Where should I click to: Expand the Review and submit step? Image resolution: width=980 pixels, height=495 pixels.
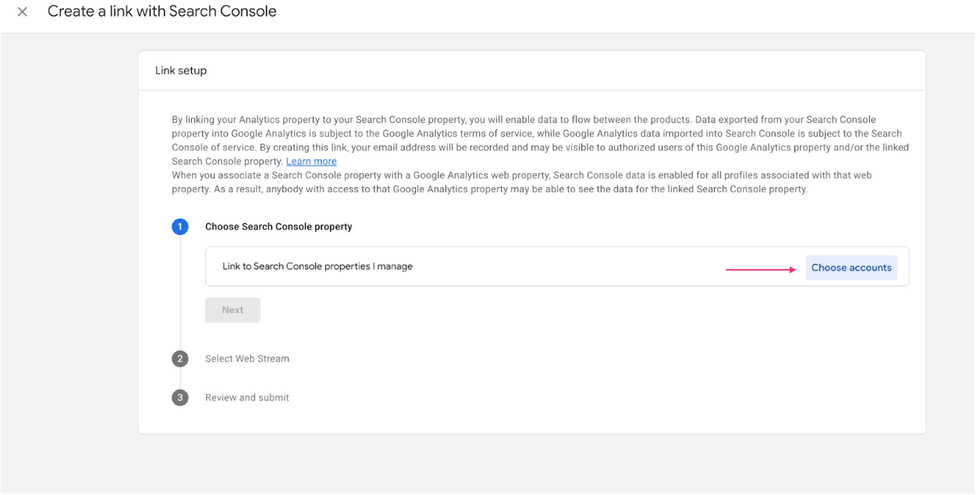247,398
